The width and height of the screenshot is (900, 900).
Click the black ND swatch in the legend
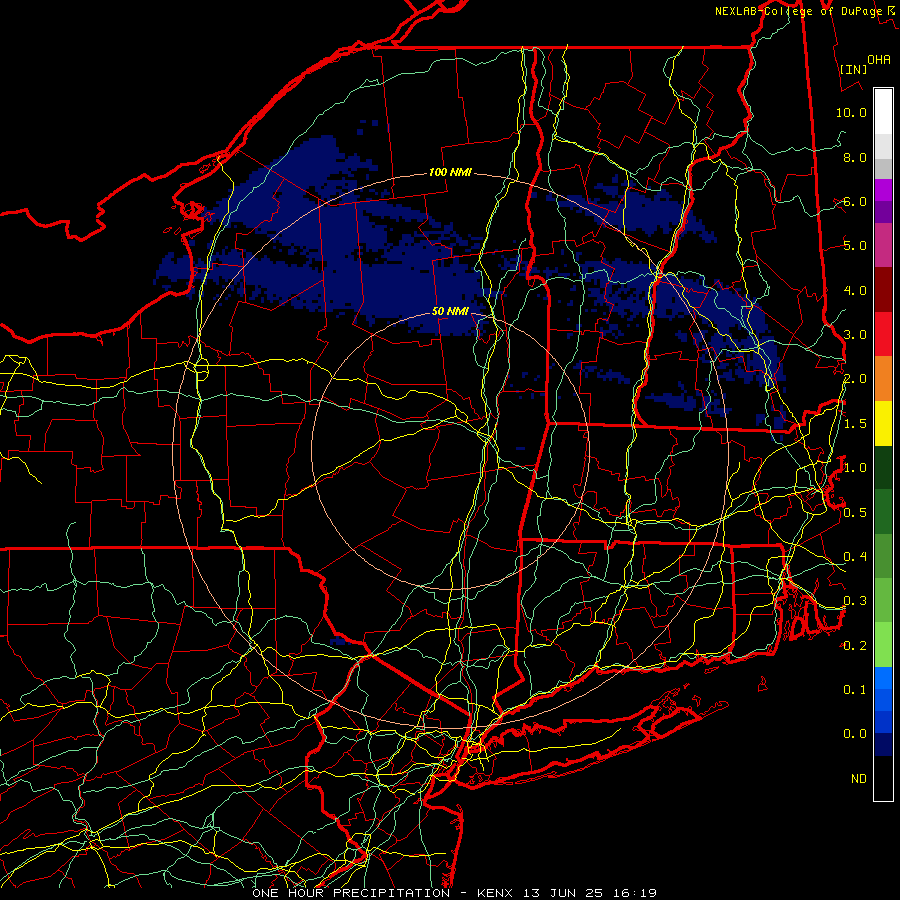883,778
